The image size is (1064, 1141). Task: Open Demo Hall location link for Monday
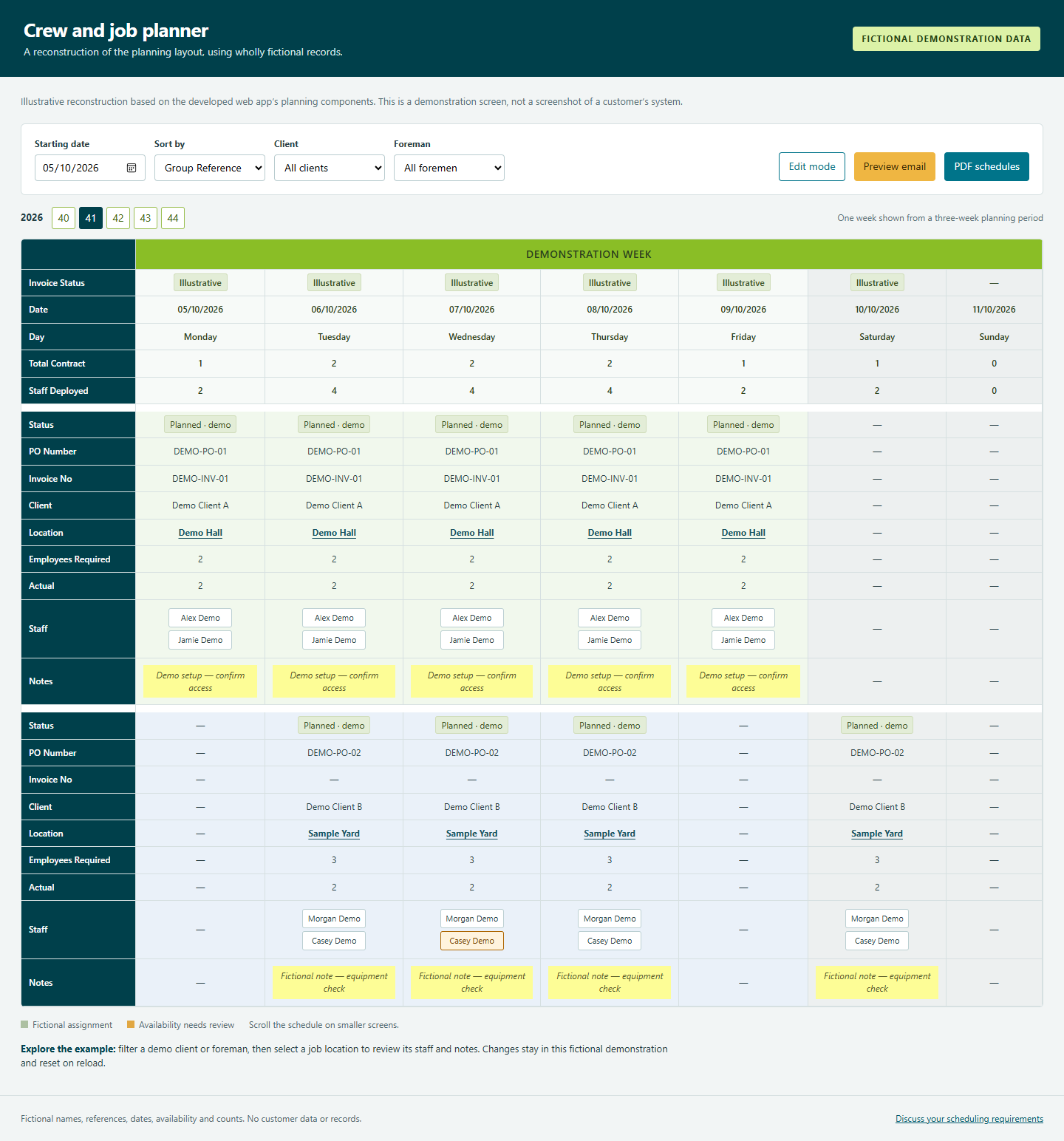pos(200,533)
